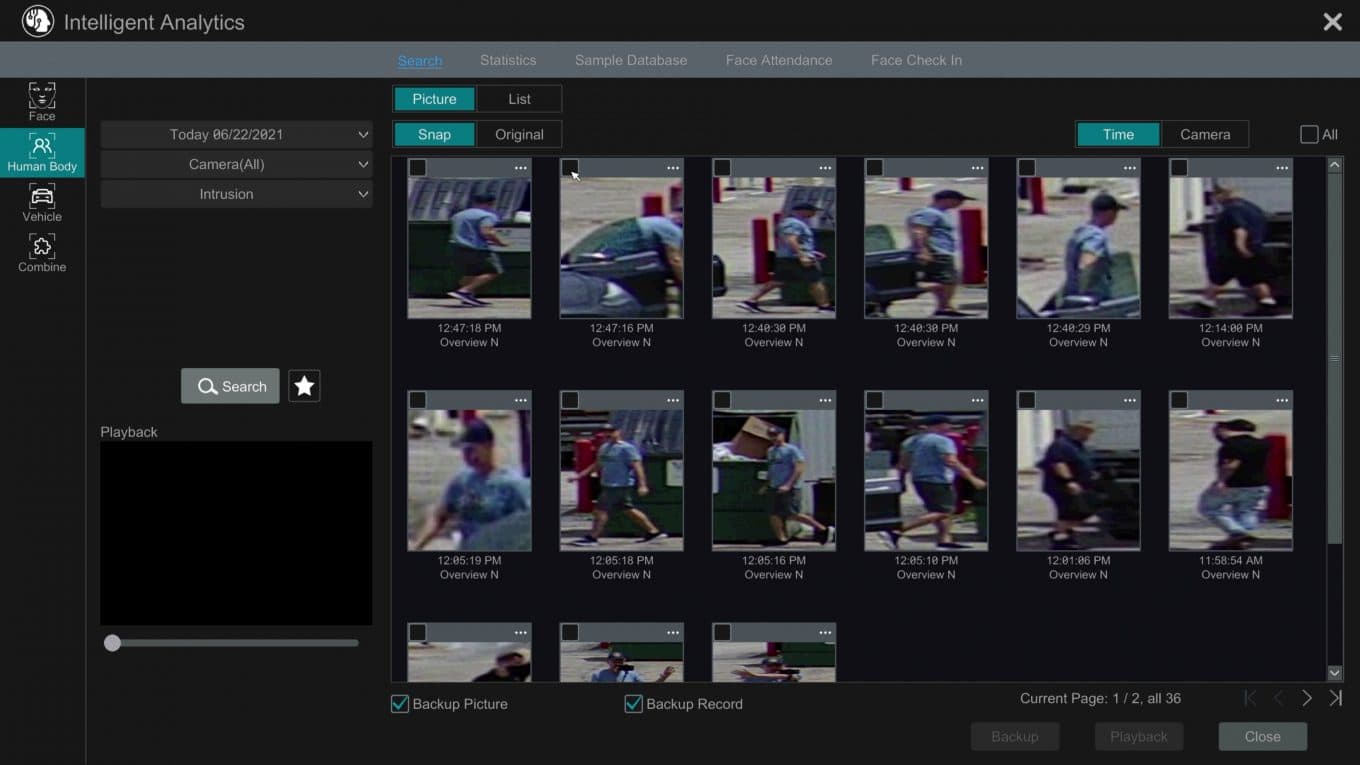
Task: Open the Vehicle search category
Action: tap(42, 202)
